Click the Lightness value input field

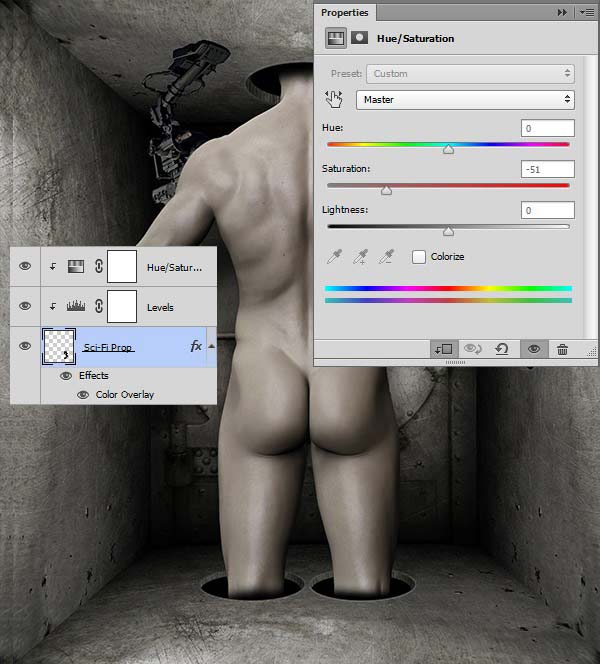547,210
